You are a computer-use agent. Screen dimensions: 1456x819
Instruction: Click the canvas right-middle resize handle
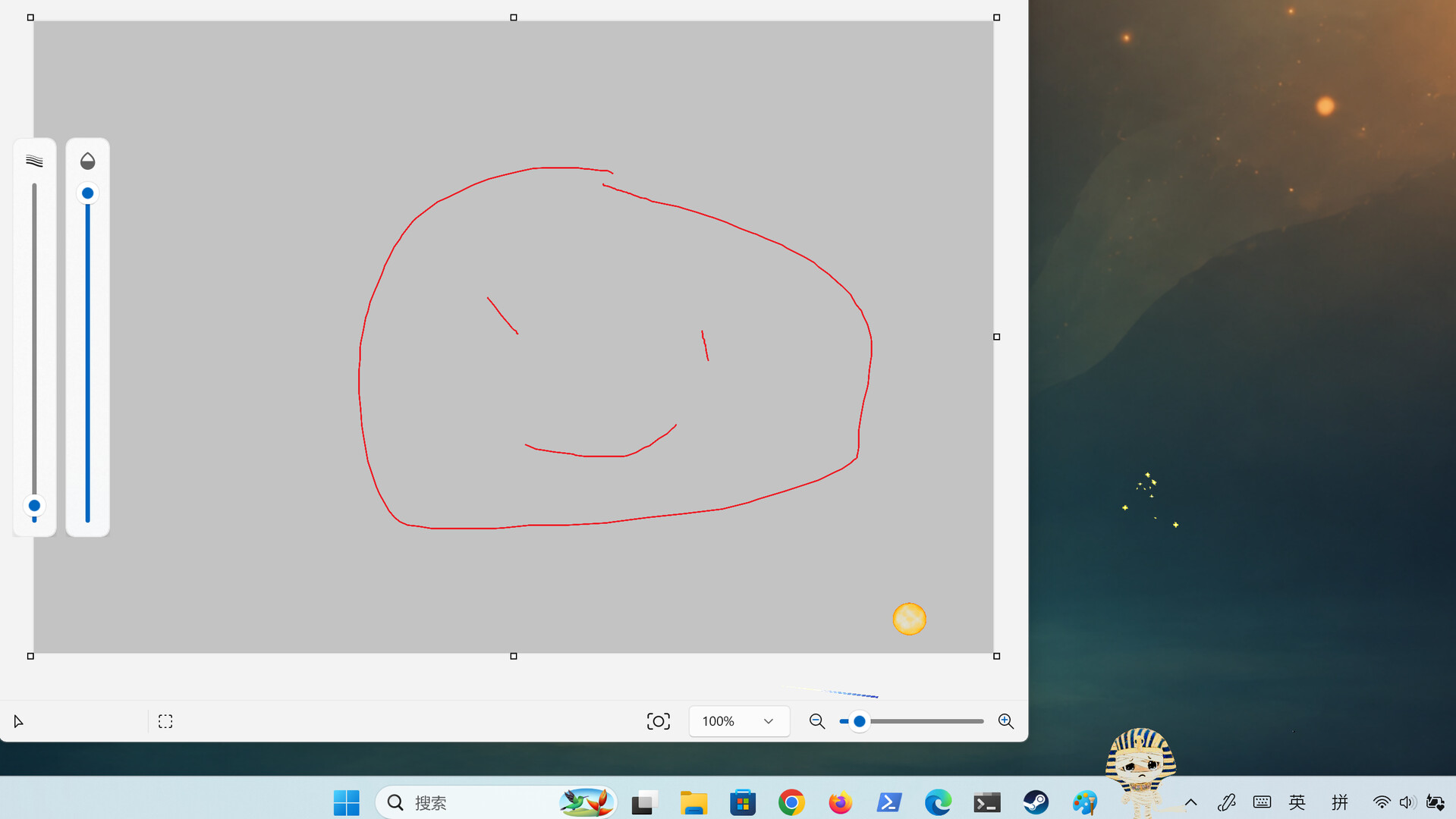[997, 337]
